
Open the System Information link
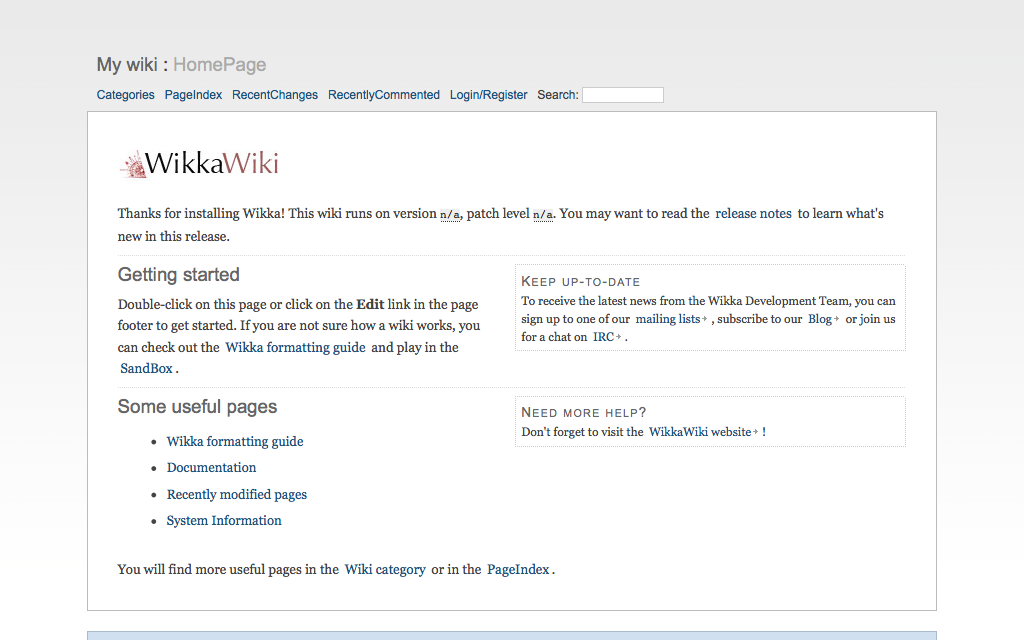click(x=224, y=520)
